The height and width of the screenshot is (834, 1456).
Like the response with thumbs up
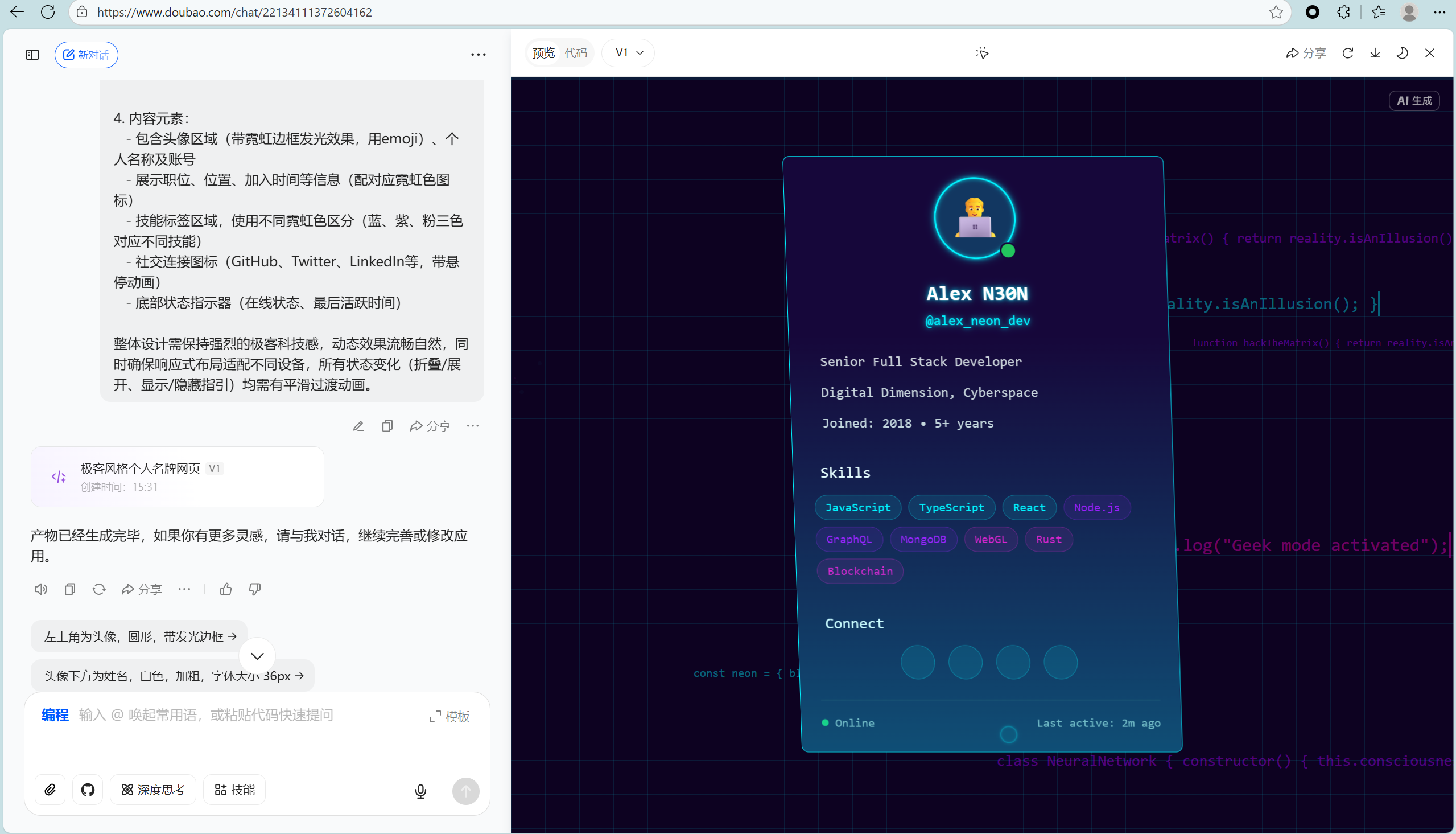(x=226, y=589)
